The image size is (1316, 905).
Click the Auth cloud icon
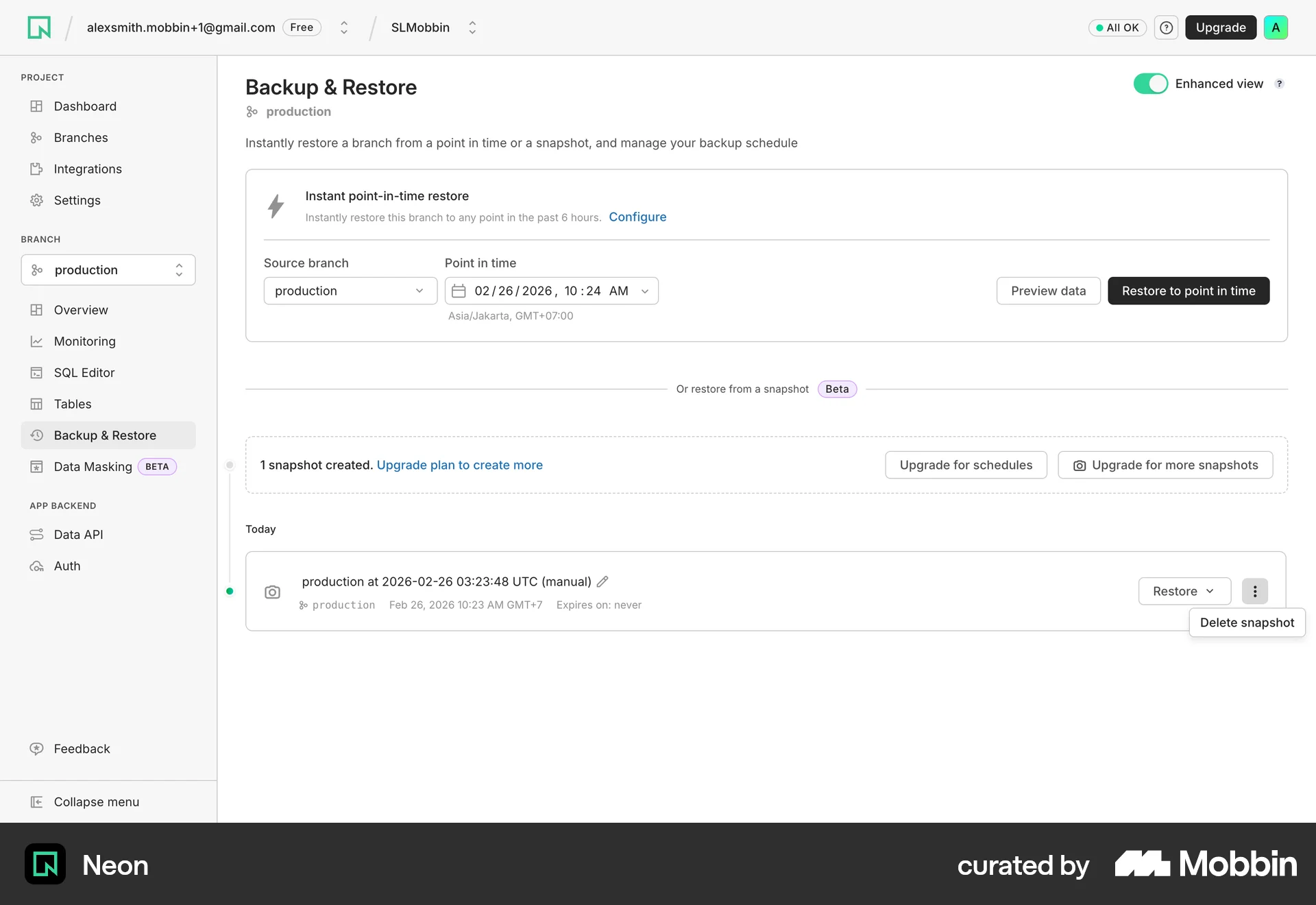click(36, 566)
